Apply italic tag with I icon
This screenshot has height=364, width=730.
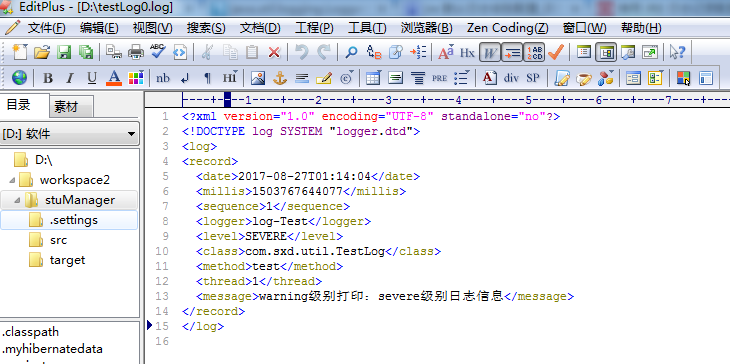(x=69, y=78)
